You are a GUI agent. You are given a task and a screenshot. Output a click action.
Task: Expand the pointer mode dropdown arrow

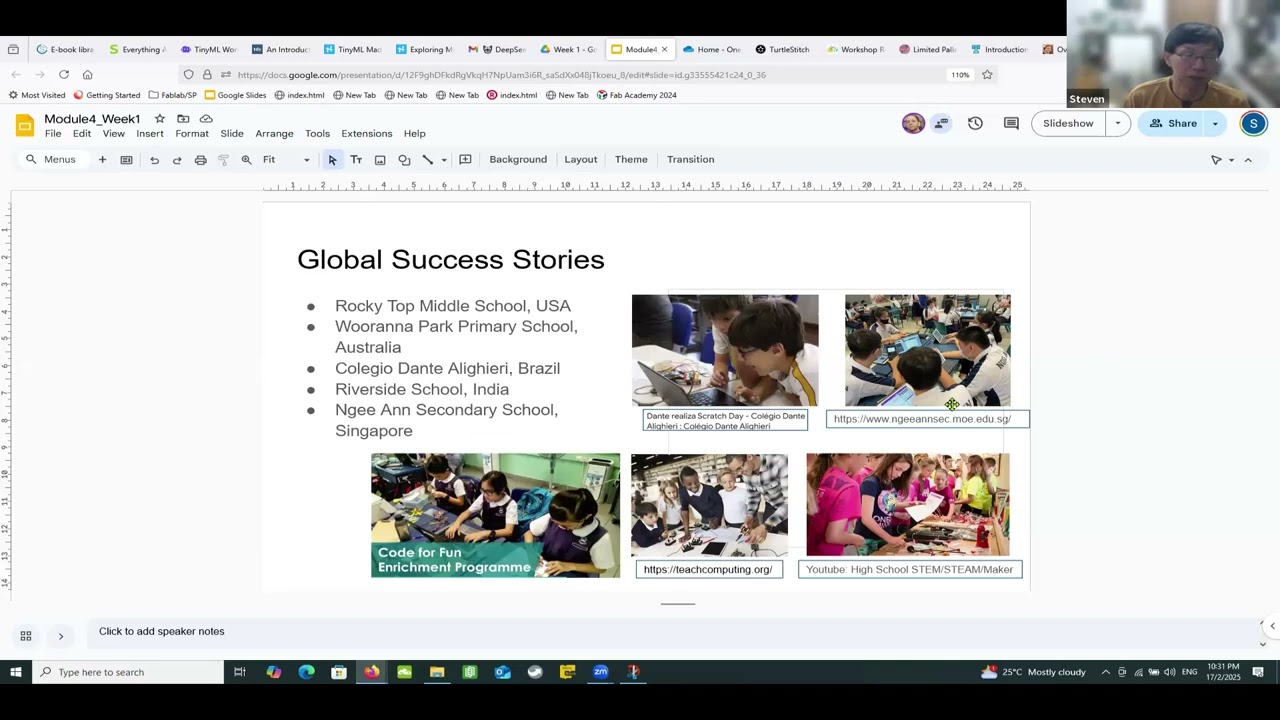tap(1231, 160)
